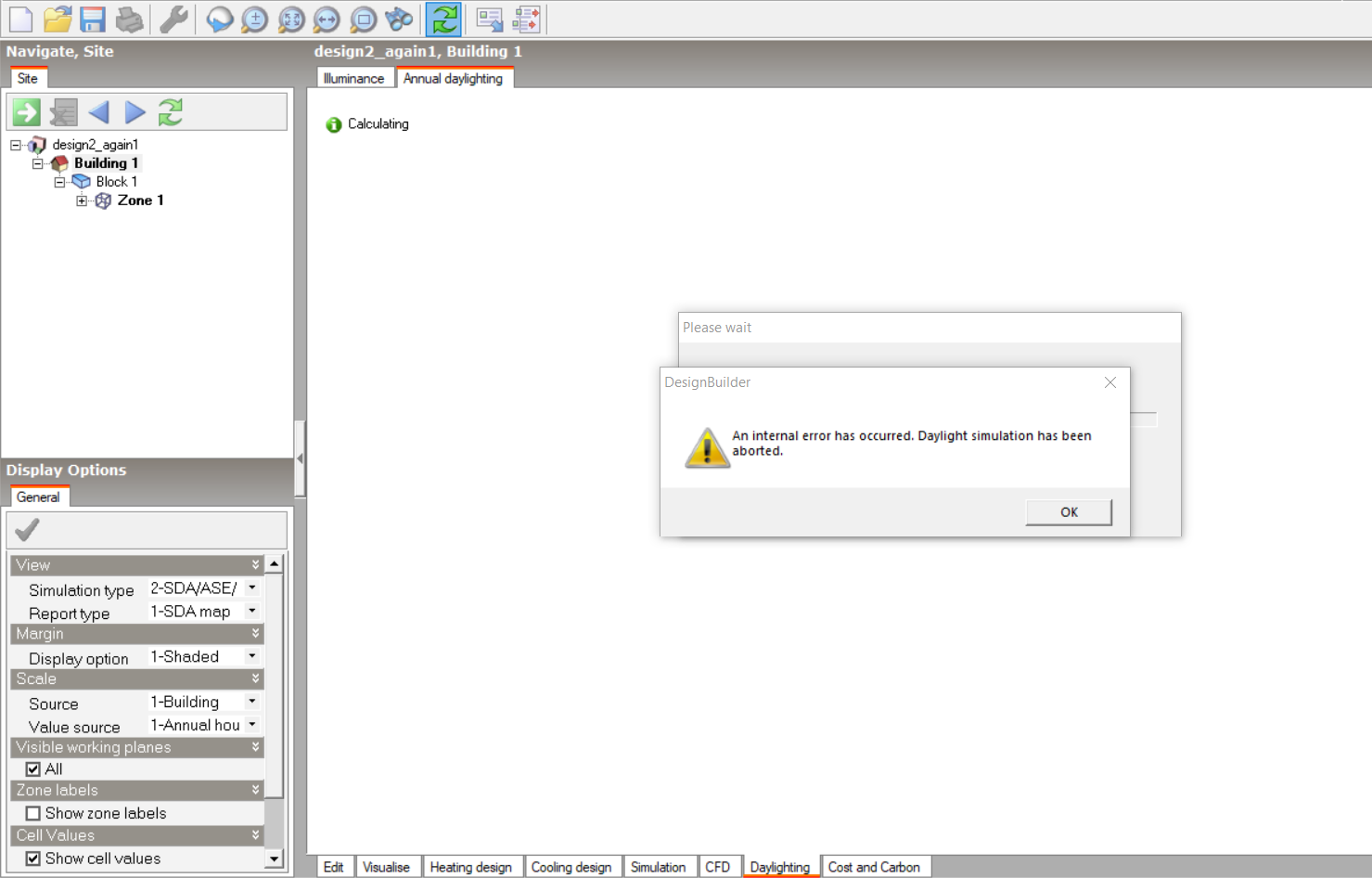Click the Update green arrows toolbar icon
This screenshot has height=878, width=1372.
tap(443, 19)
